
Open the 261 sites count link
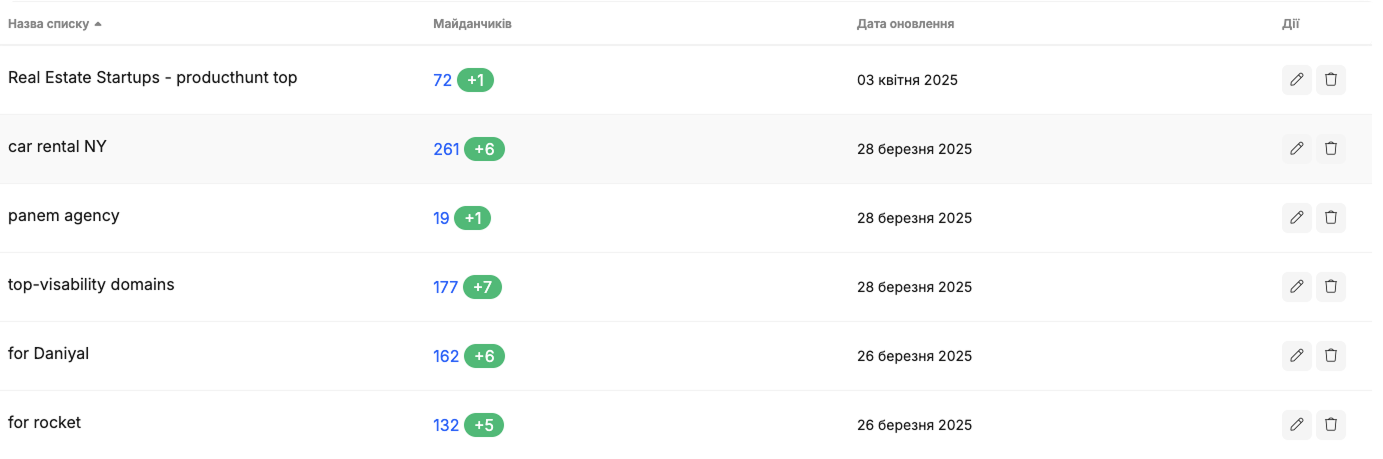click(446, 149)
